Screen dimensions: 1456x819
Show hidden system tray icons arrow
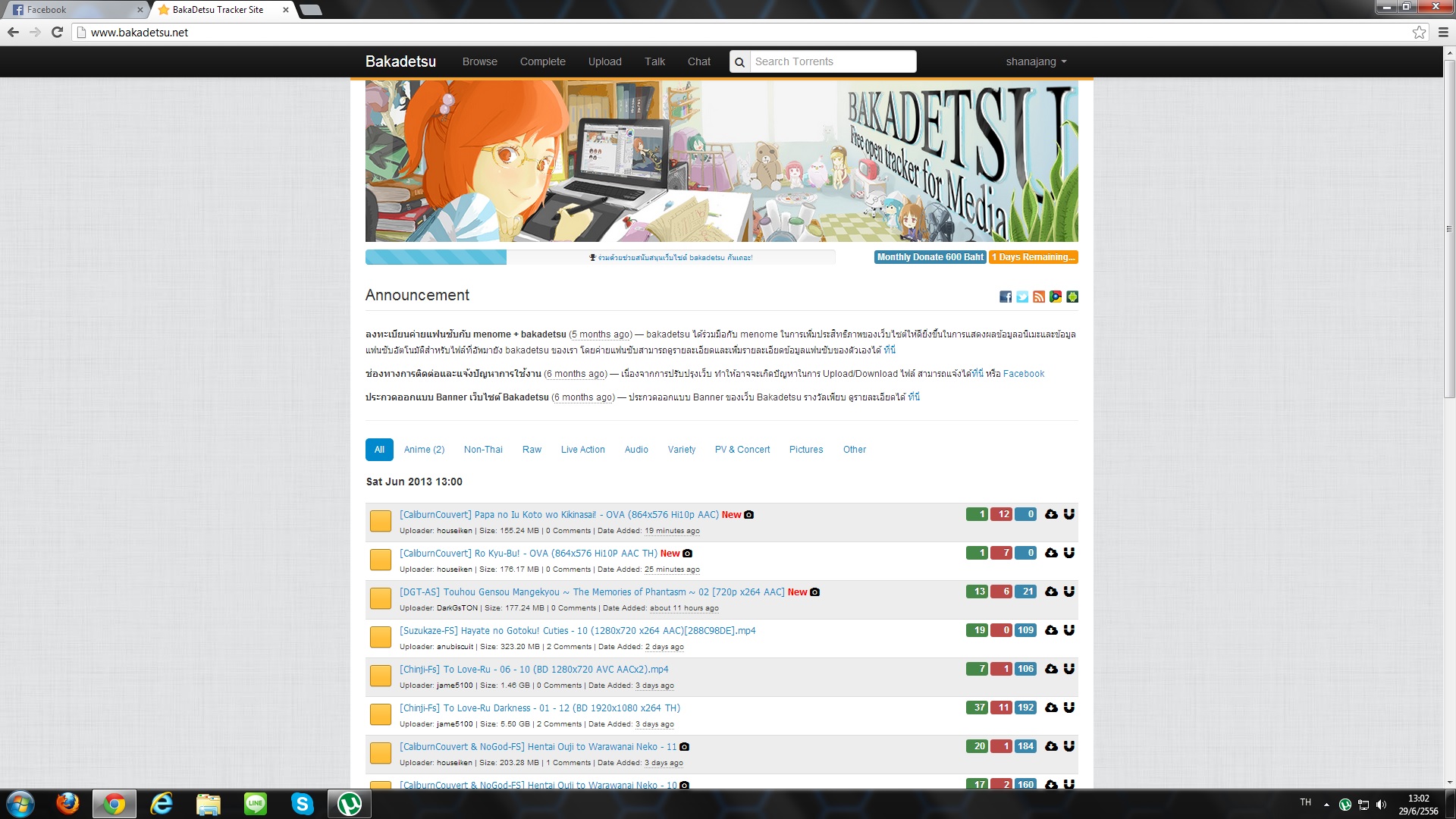pyautogui.click(x=1326, y=804)
